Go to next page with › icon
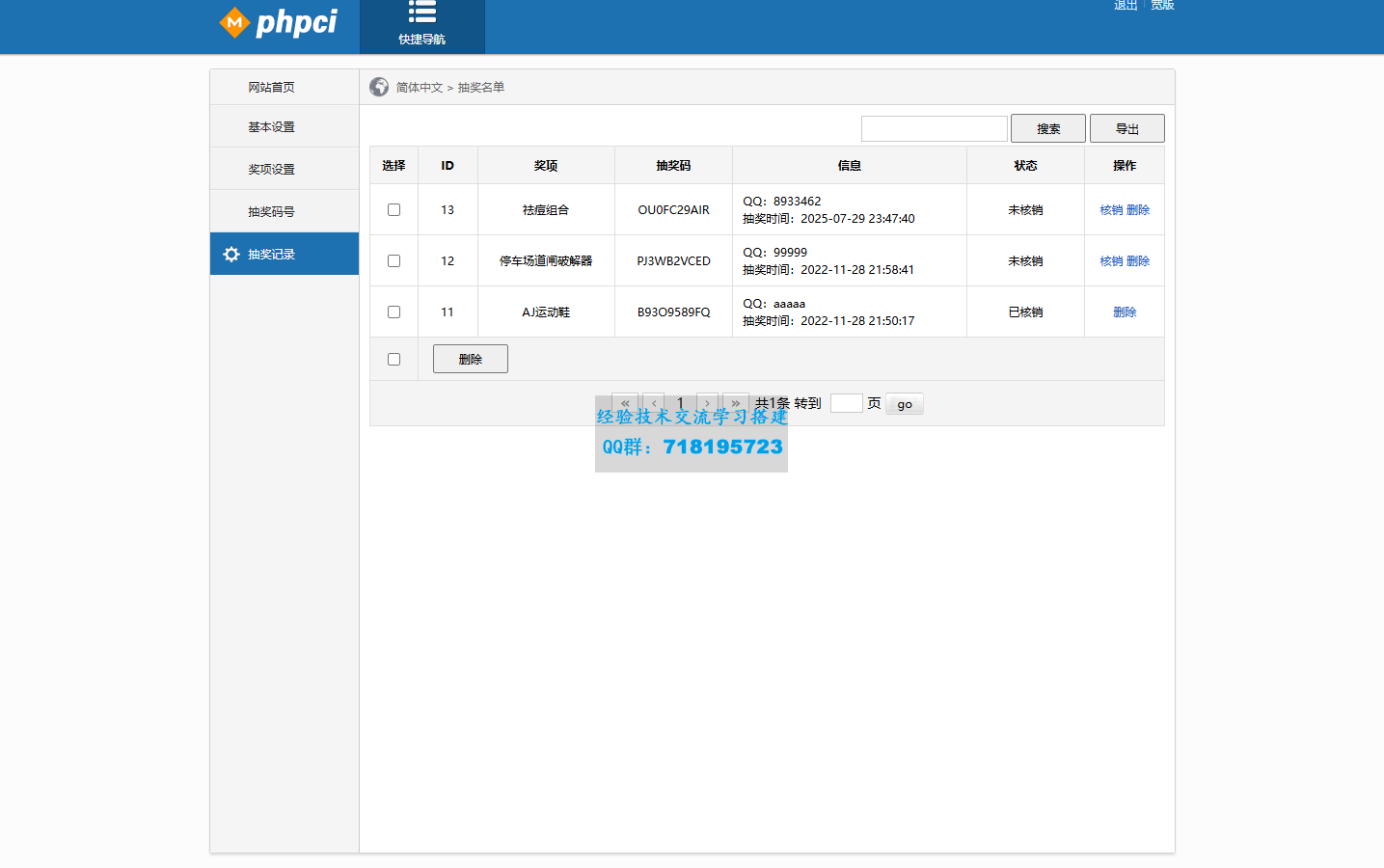The width and height of the screenshot is (1384, 868). pyautogui.click(x=707, y=403)
